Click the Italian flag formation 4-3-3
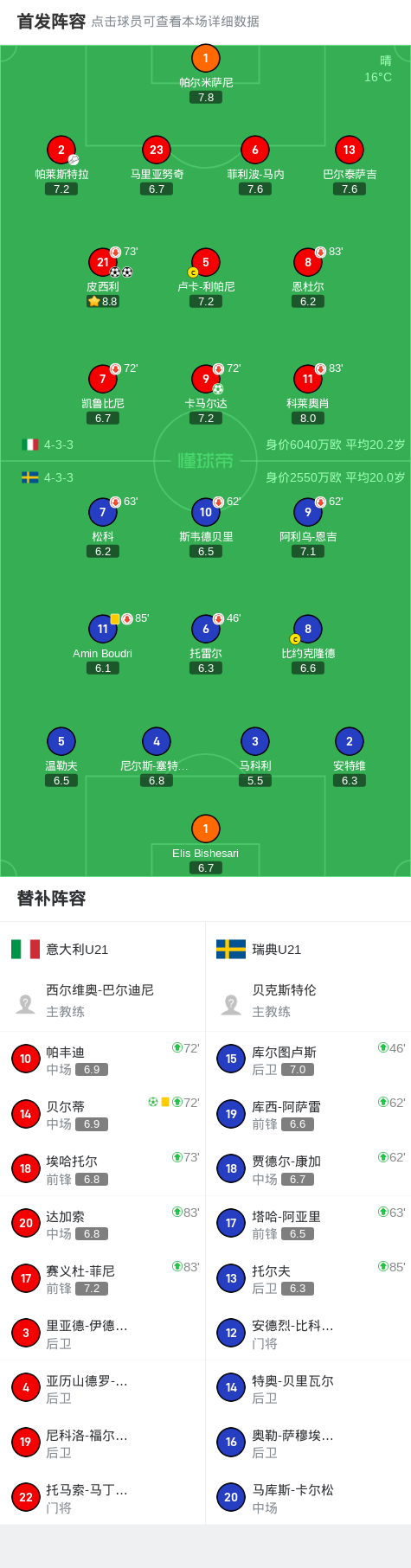Viewport: 411px width, 1568px height. point(48,445)
